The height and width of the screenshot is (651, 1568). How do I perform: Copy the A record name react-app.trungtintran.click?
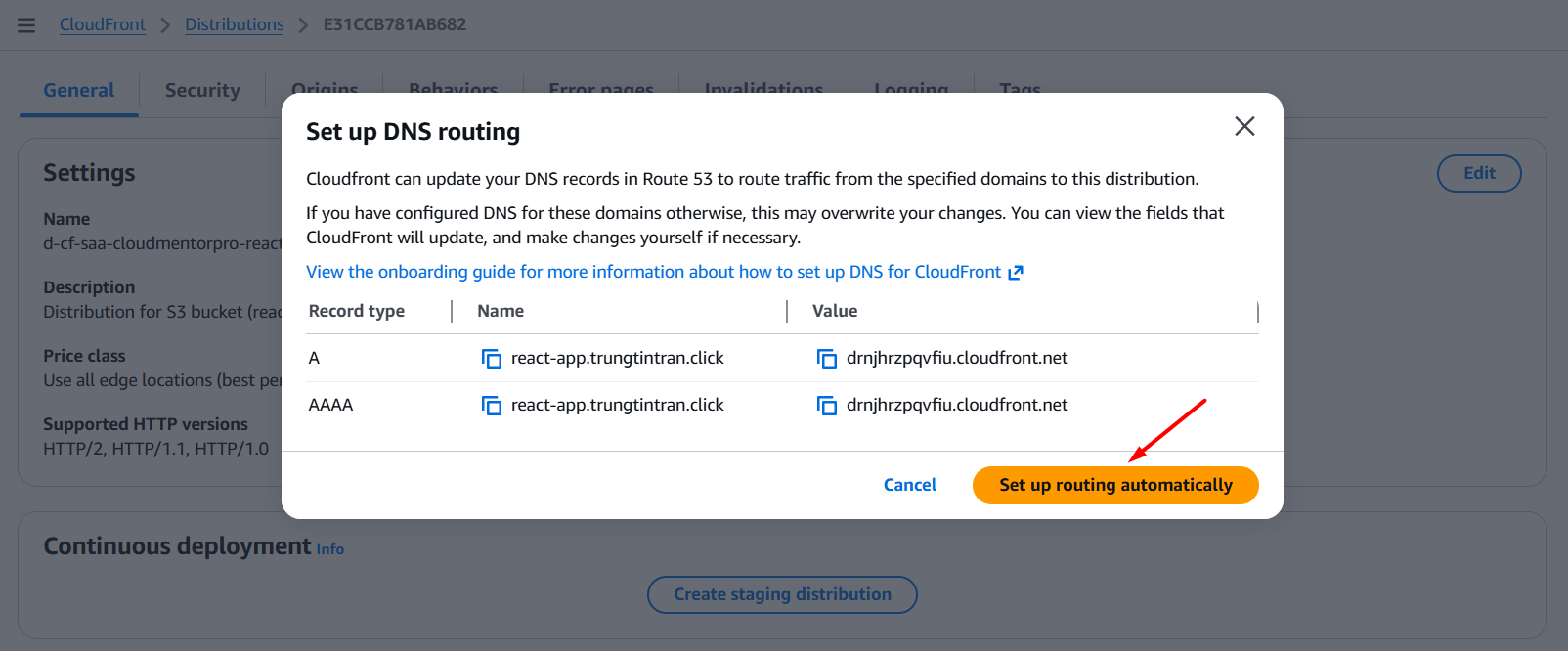click(491, 359)
